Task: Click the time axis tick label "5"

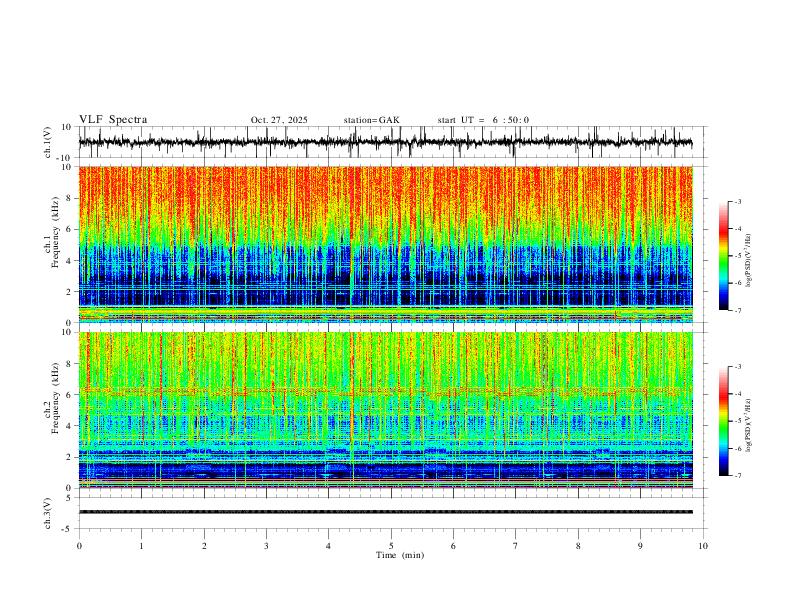Action: point(391,546)
